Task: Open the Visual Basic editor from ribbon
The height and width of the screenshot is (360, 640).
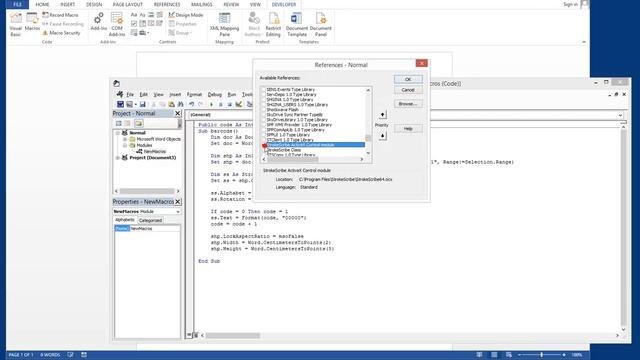Action: click(16, 24)
